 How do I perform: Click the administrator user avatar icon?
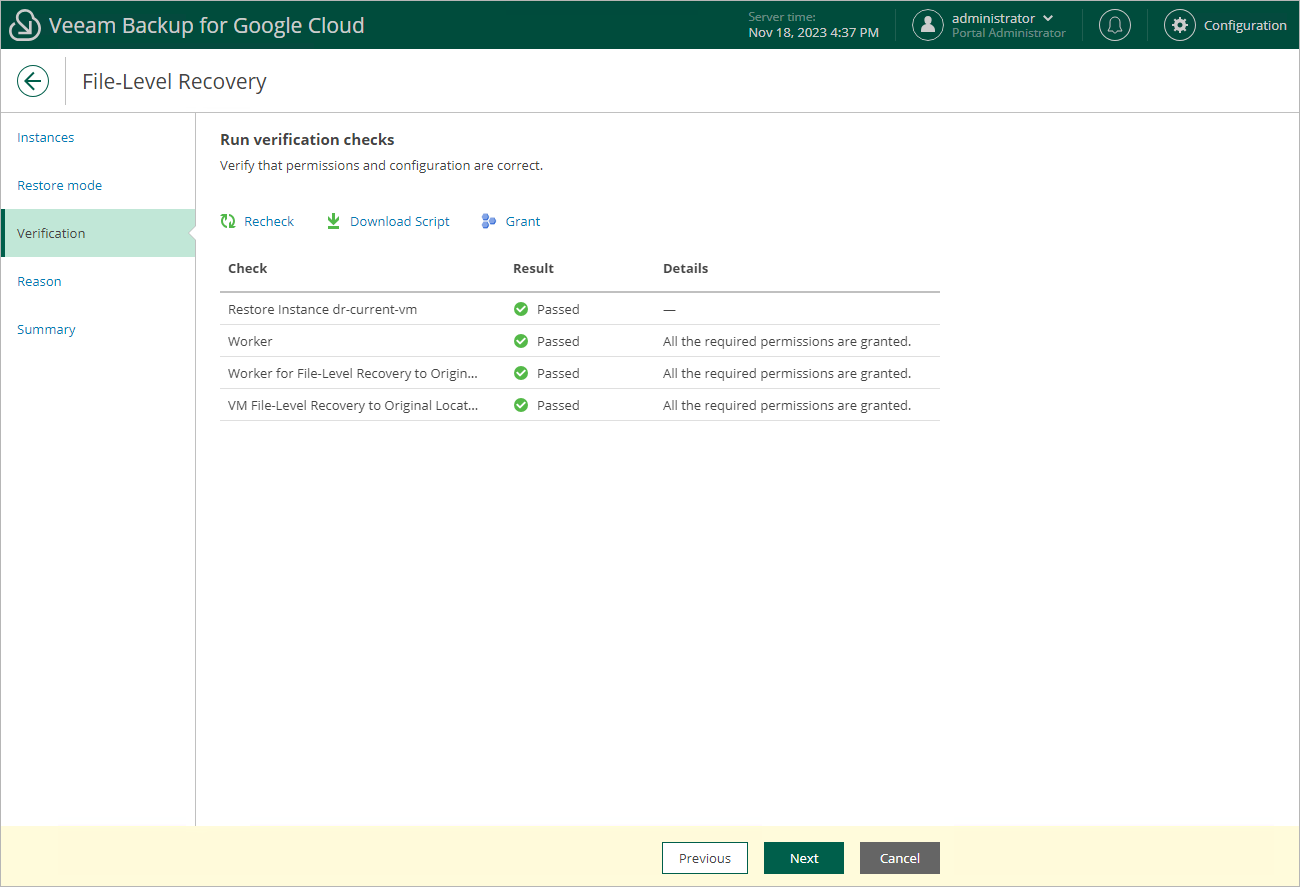(928, 25)
